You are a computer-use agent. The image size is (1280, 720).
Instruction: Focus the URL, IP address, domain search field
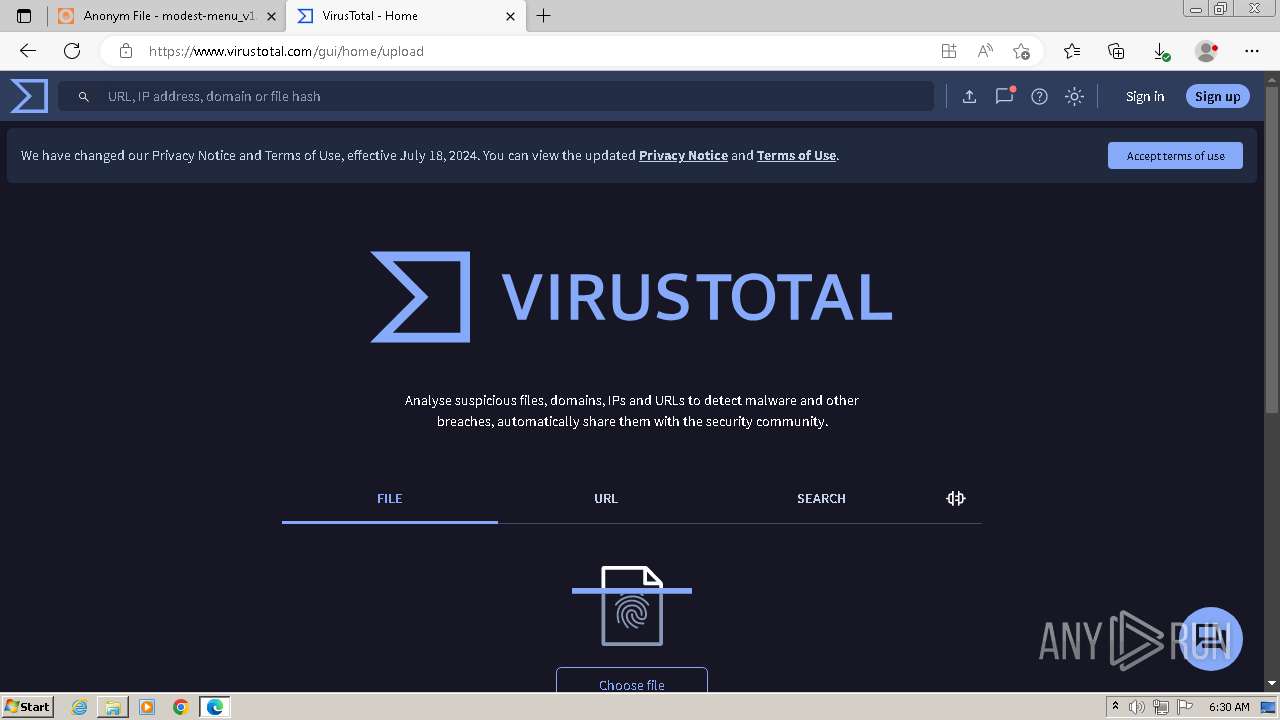(x=496, y=96)
